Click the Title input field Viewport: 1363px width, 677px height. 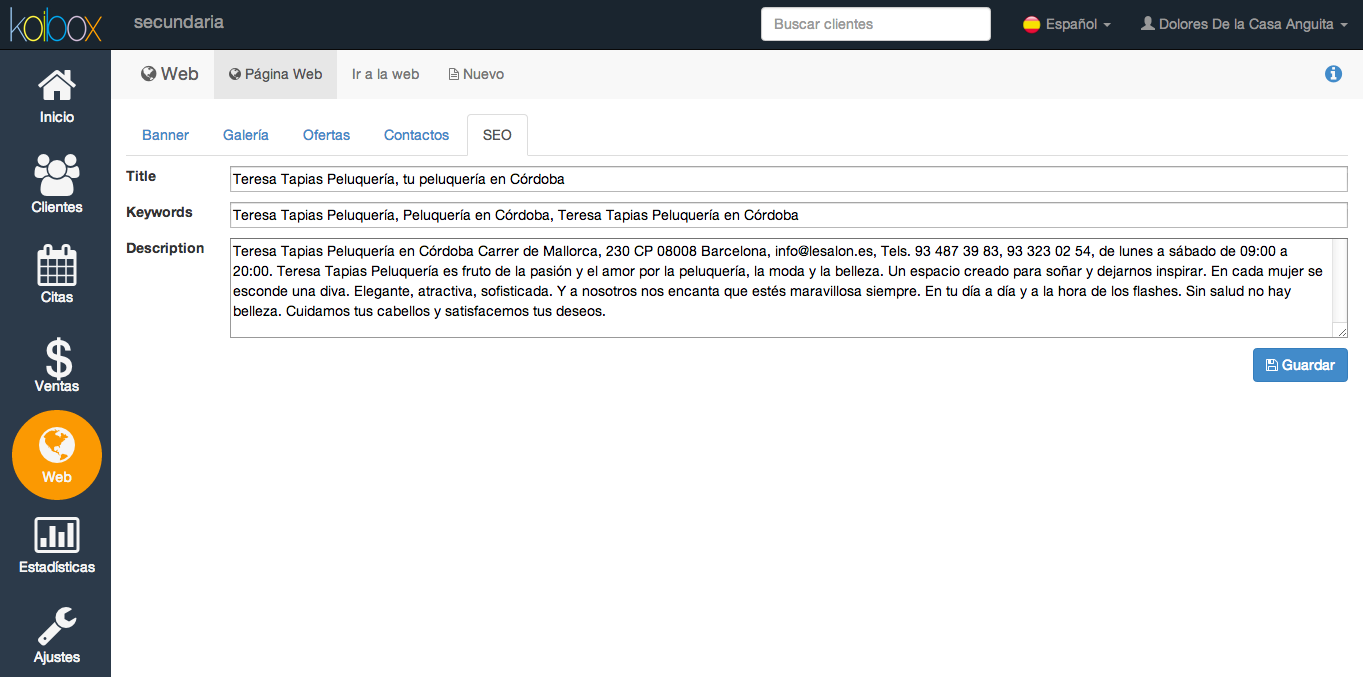pos(789,179)
